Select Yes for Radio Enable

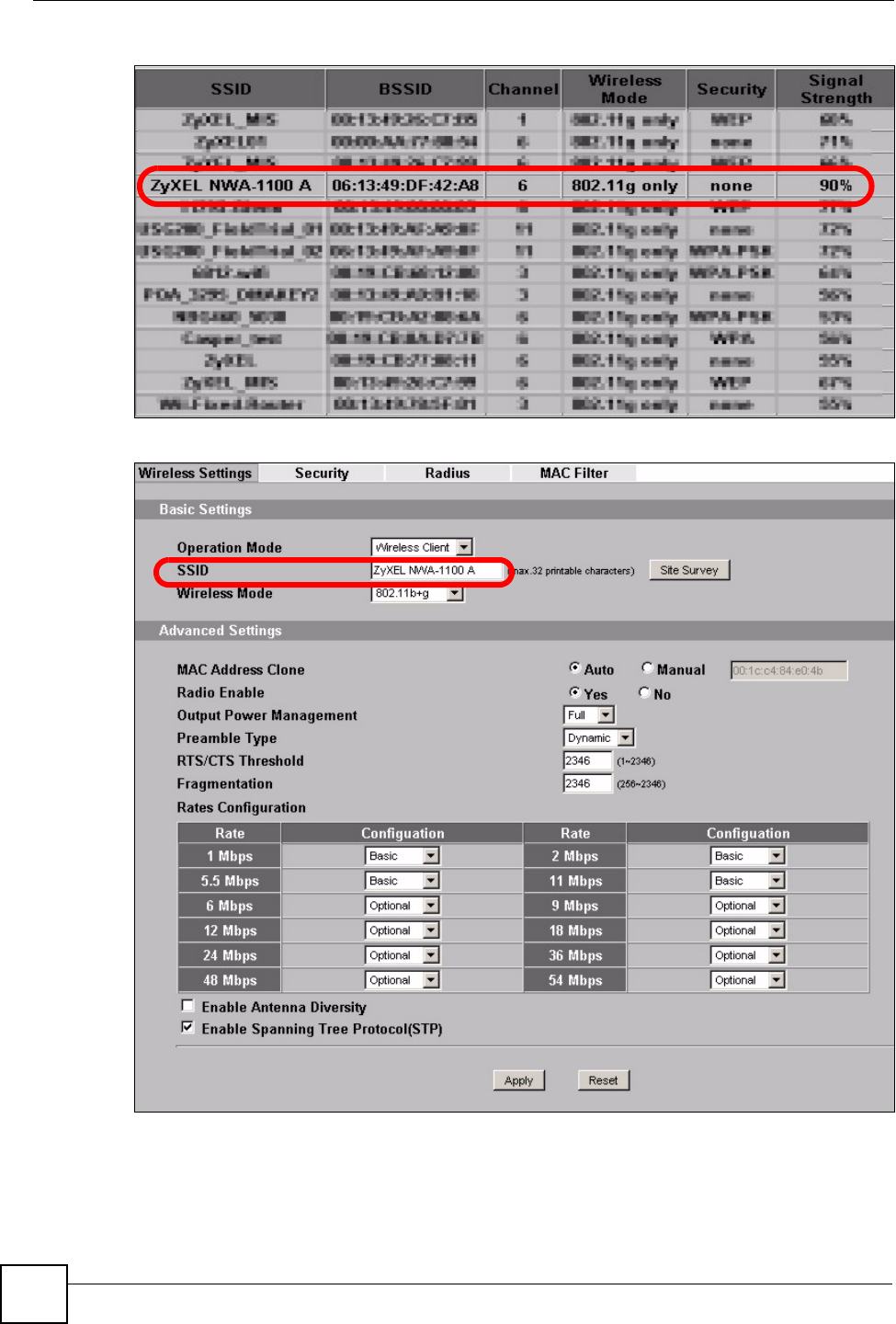pos(574,693)
